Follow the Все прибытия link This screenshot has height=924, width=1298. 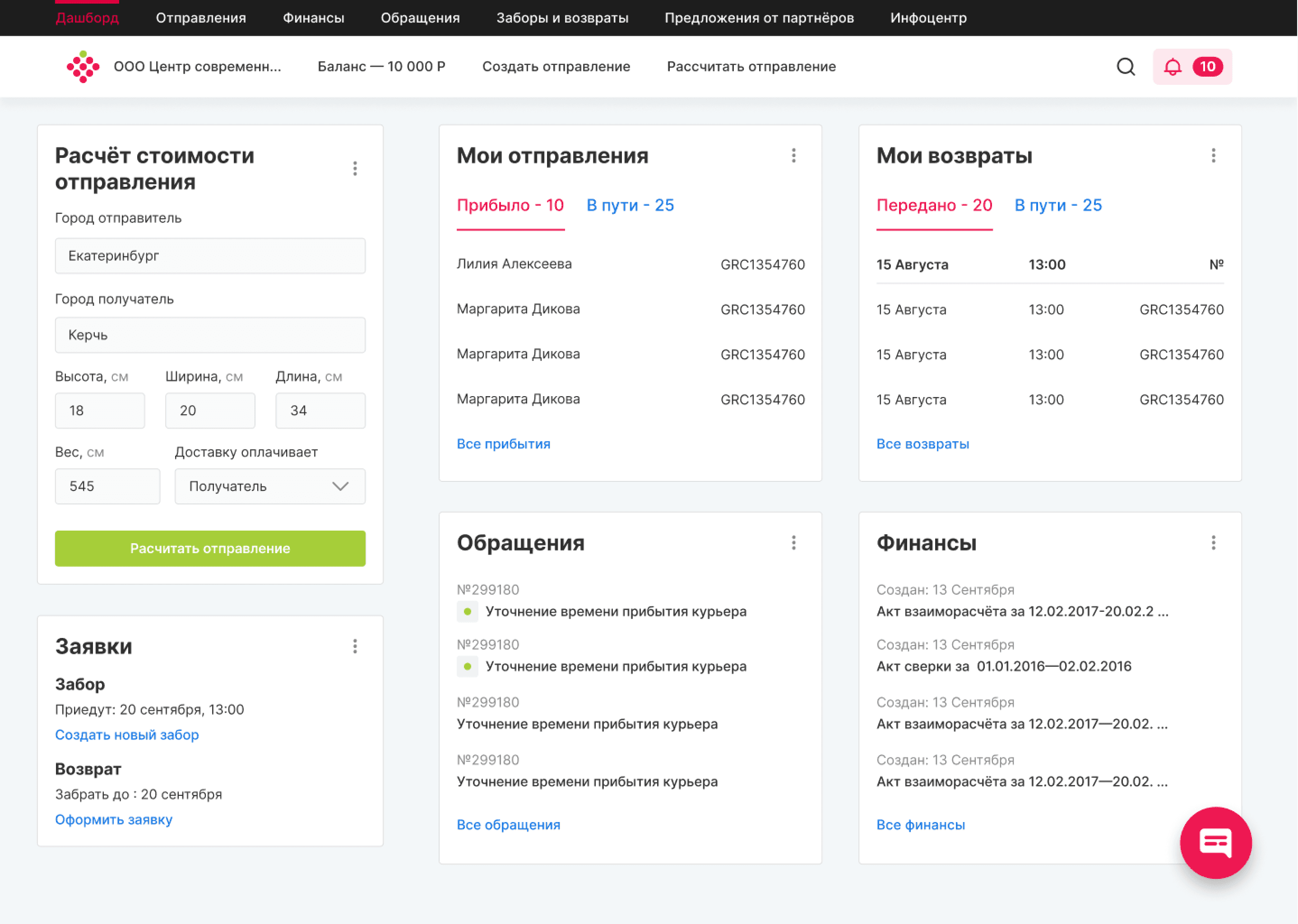click(x=503, y=444)
